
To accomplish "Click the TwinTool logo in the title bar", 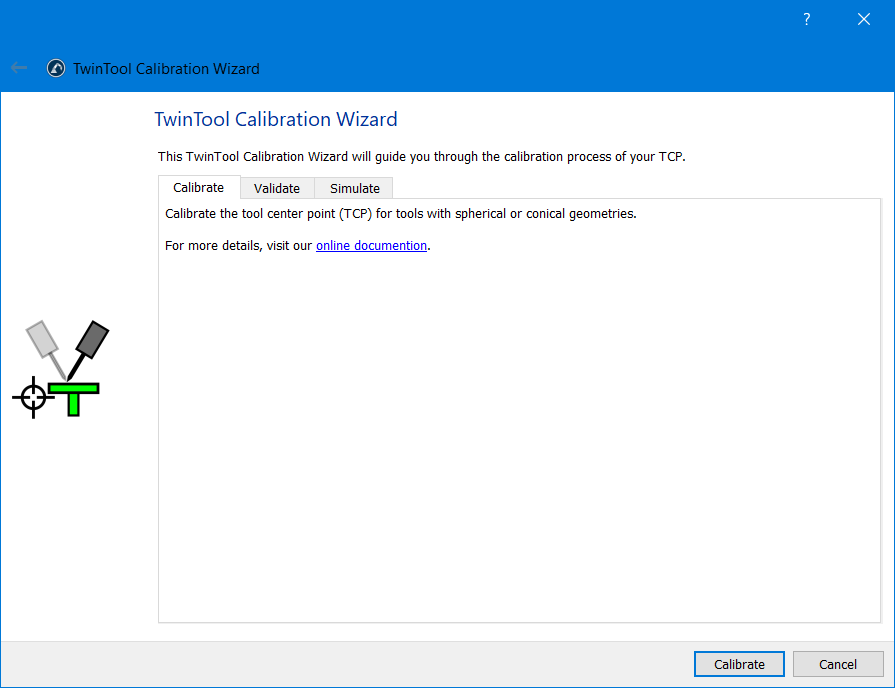I will point(56,68).
